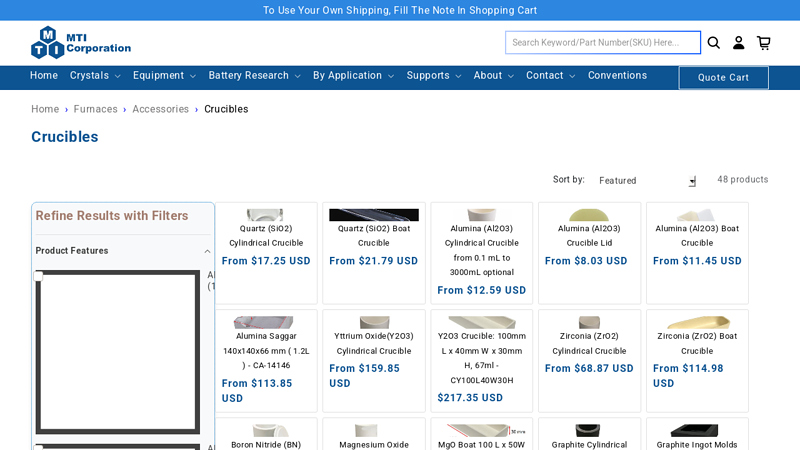This screenshot has width=800, height=450.
Task: Open the user account icon
Action: click(739, 43)
